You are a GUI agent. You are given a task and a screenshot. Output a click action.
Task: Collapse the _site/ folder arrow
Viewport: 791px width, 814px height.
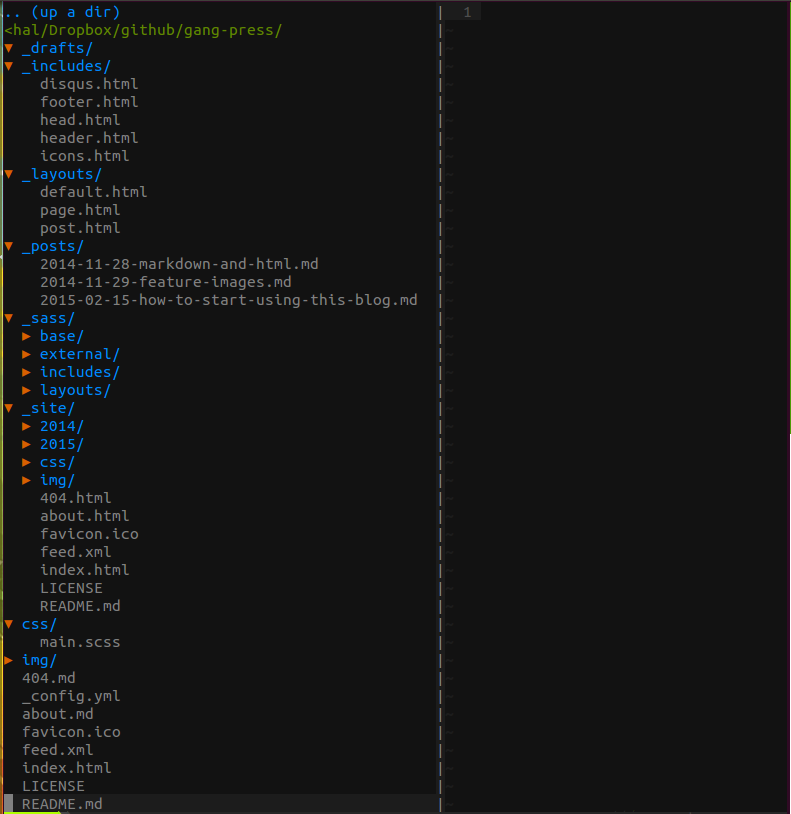(x=9, y=408)
